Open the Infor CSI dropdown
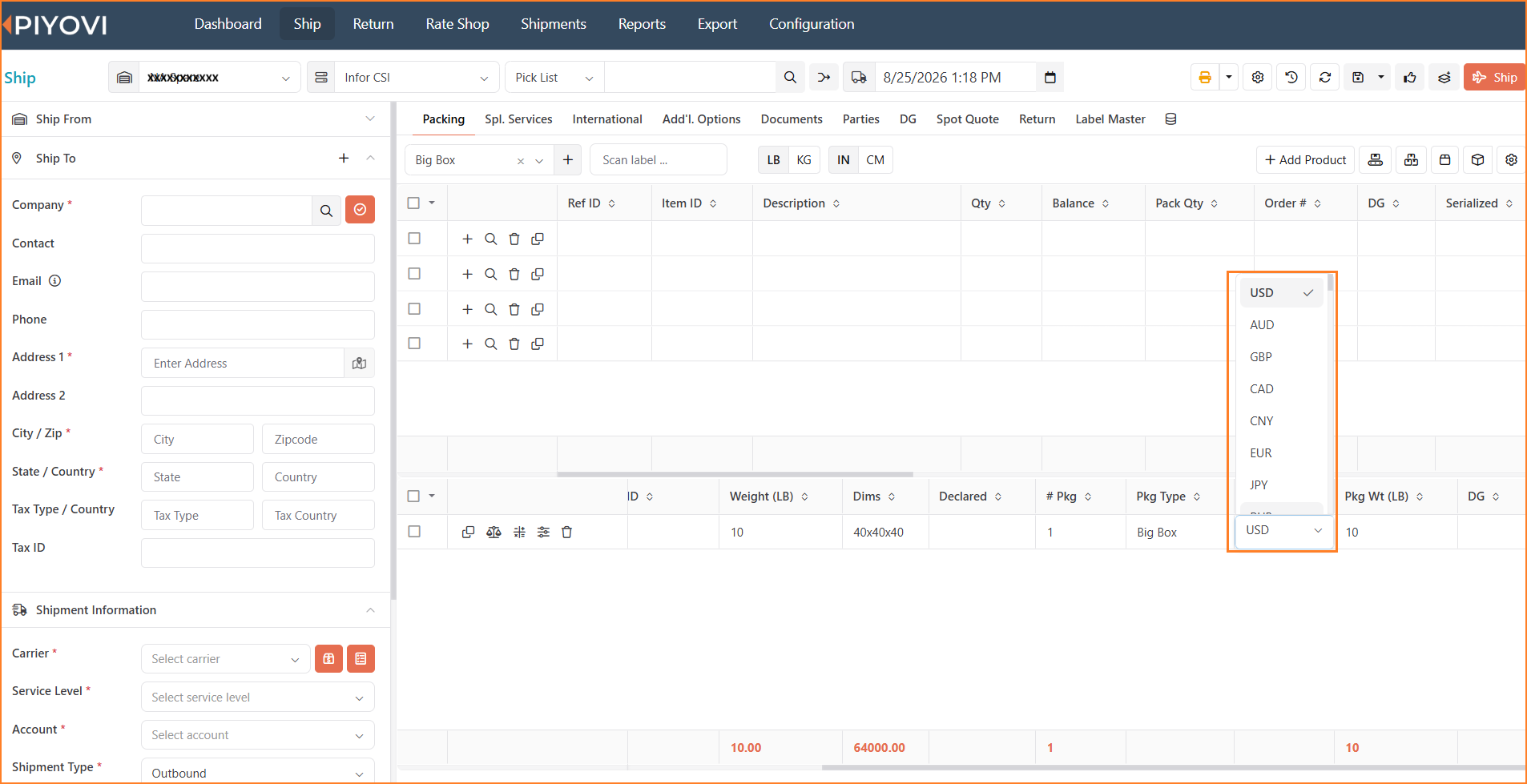 coord(417,78)
